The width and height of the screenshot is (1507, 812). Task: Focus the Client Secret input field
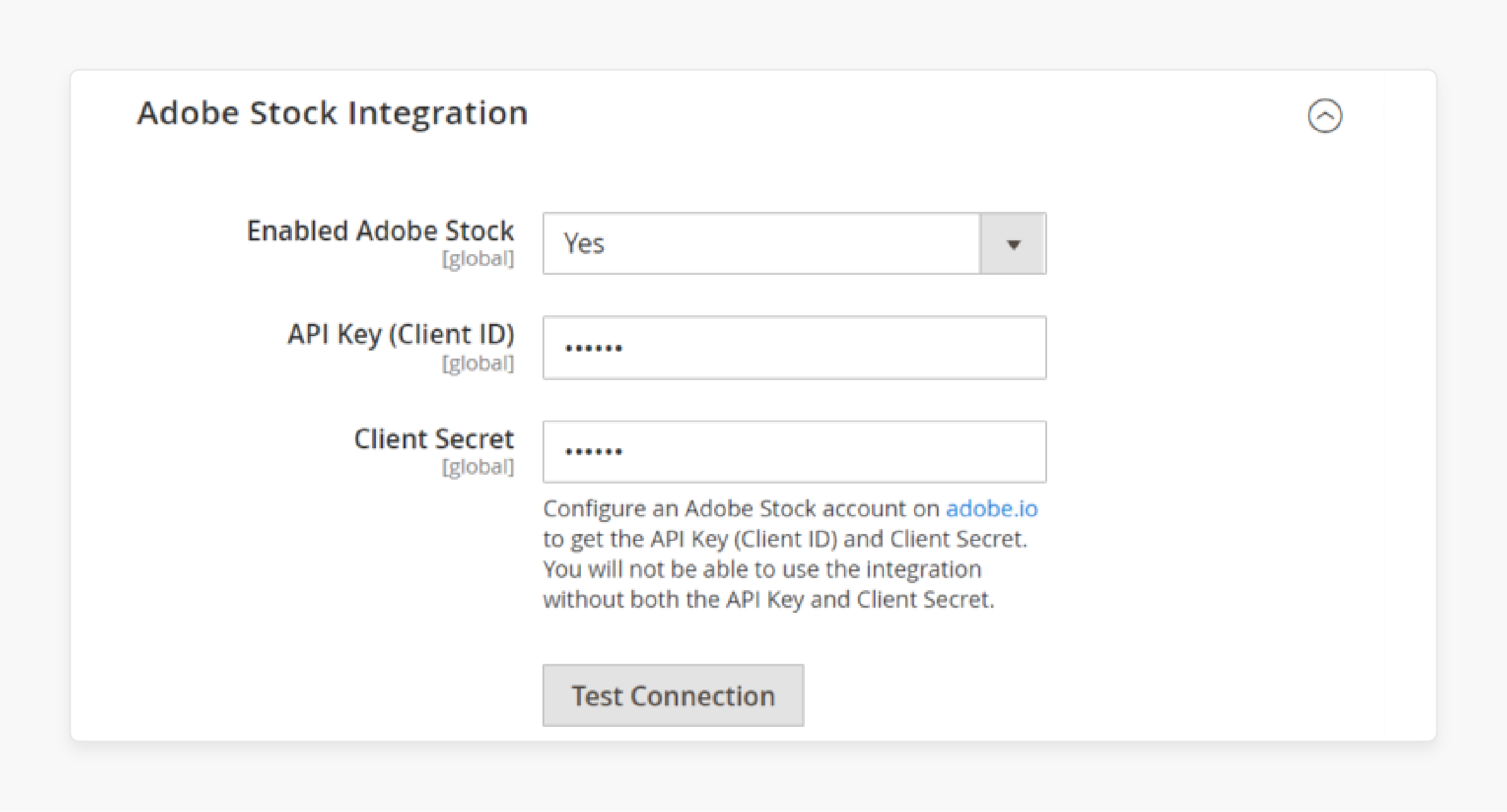pyautogui.click(x=794, y=451)
